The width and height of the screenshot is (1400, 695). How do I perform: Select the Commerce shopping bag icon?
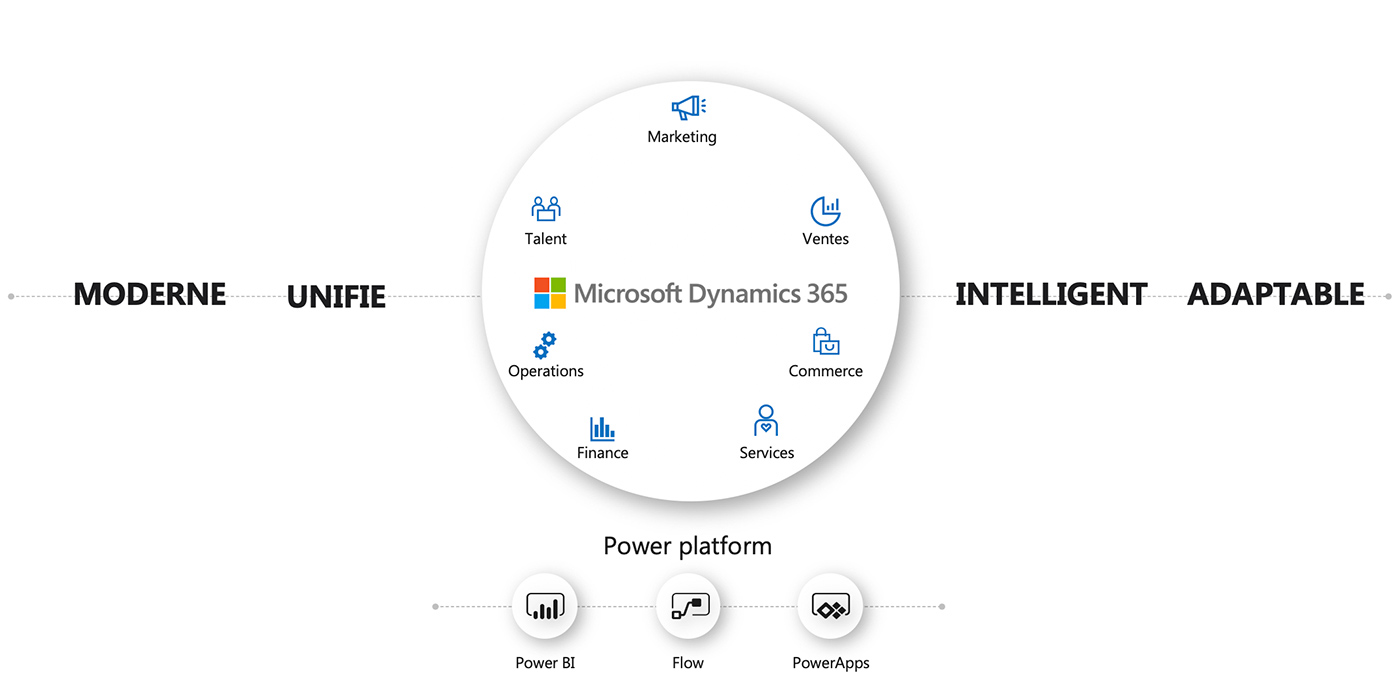coord(825,342)
